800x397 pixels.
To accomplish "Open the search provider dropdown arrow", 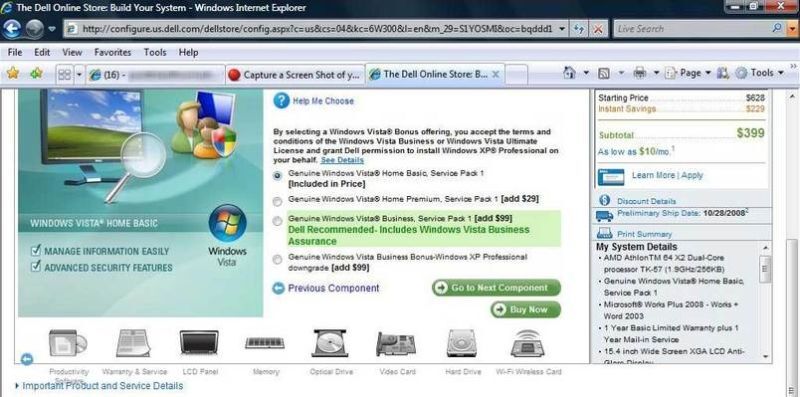I will [x=791, y=29].
